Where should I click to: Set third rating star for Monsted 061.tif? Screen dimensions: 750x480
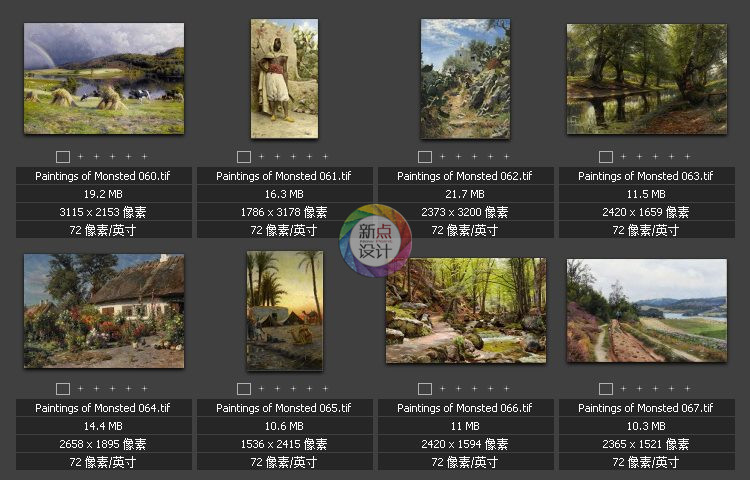click(x=293, y=156)
